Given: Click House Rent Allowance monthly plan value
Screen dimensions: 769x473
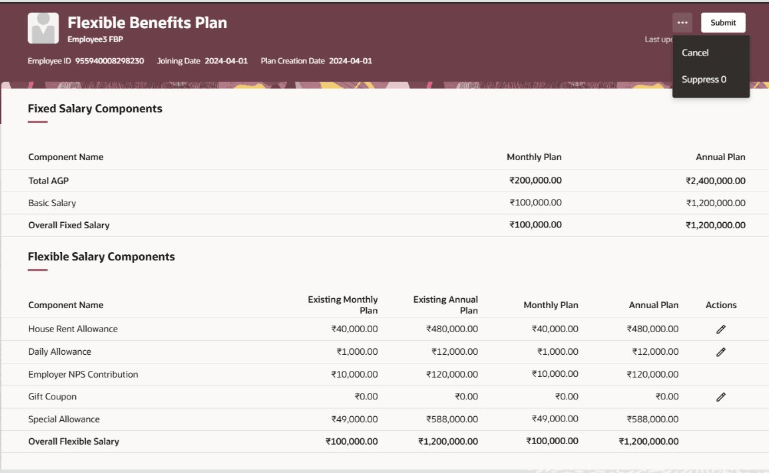Looking at the screenshot, I should pos(555,329).
